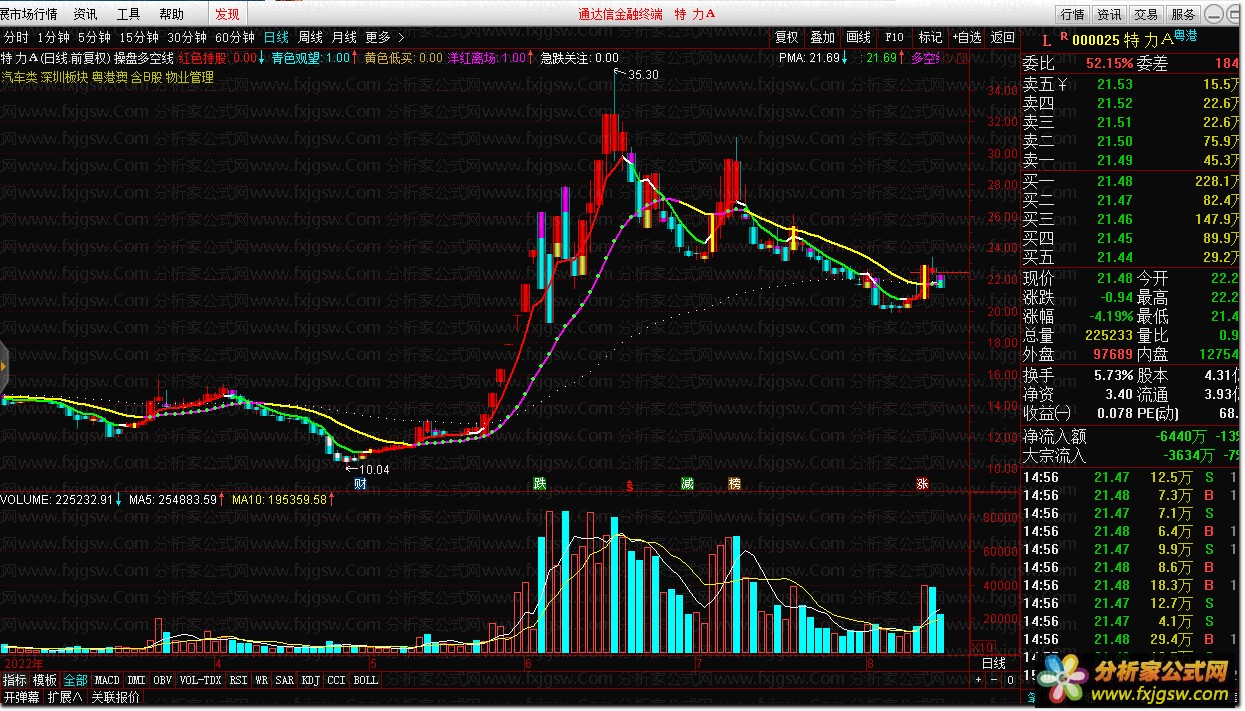The image size is (1245, 711).
Task: Expand the 更多 periods list
Action: (x=385, y=37)
